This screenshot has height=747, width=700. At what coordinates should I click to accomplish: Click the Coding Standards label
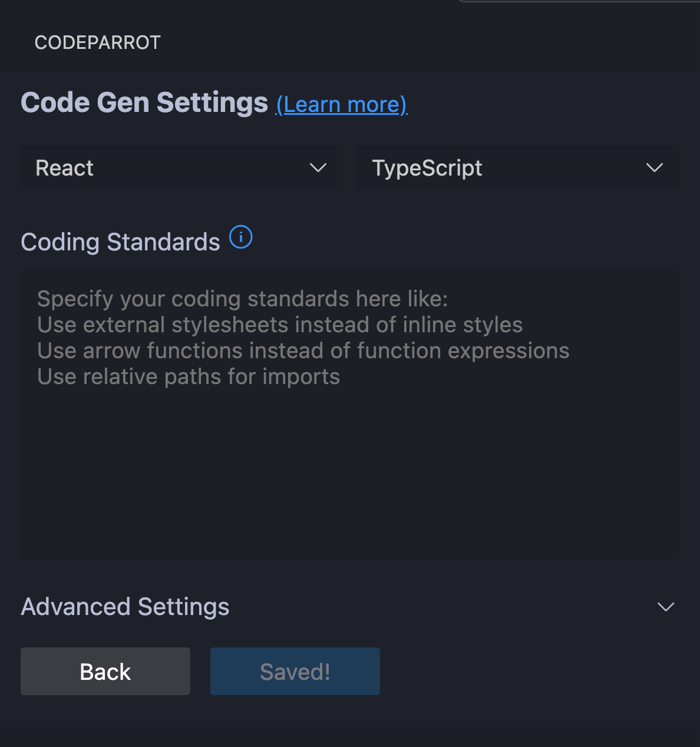tap(120, 242)
